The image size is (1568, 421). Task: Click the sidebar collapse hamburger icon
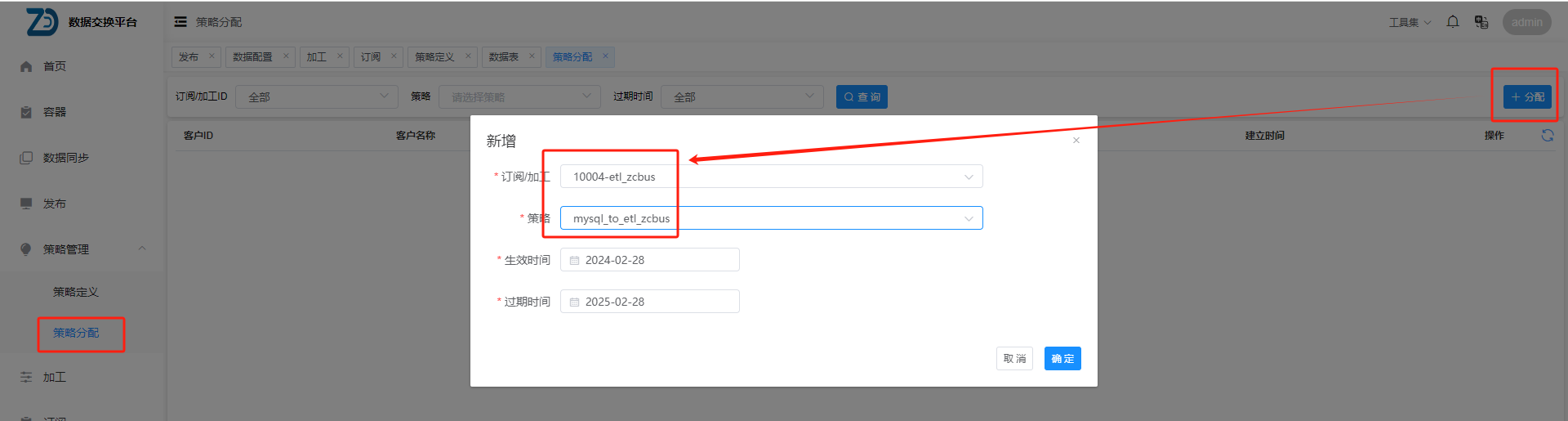point(180,22)
